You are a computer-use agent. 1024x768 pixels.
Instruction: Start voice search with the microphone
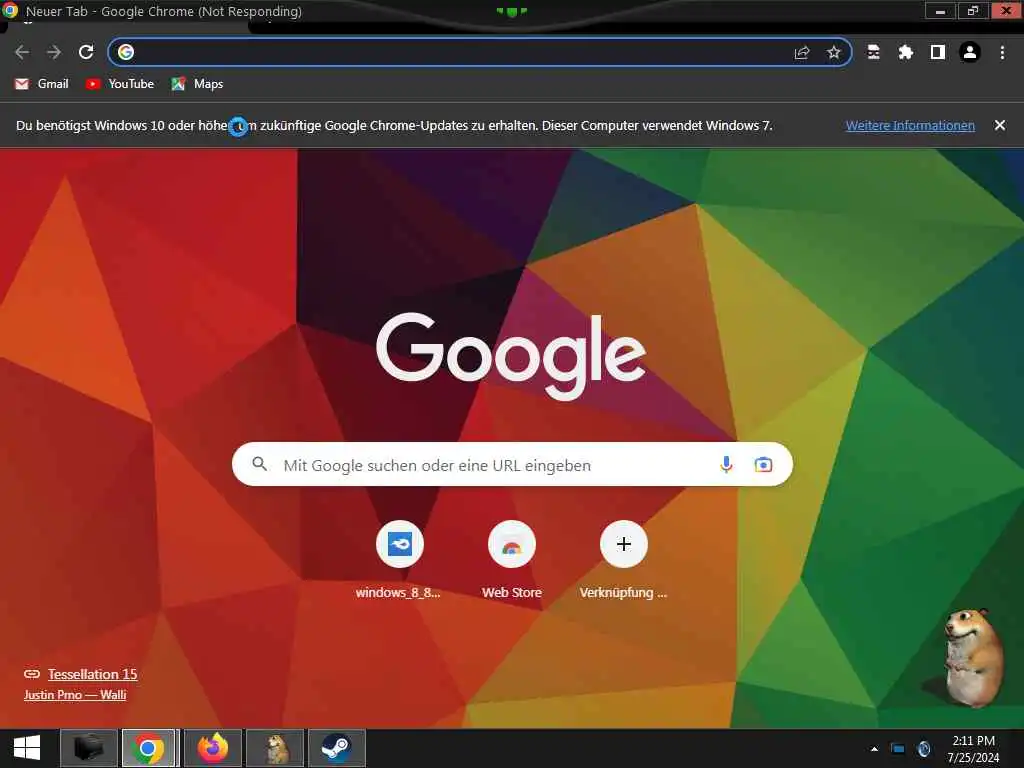click(726, 464)
